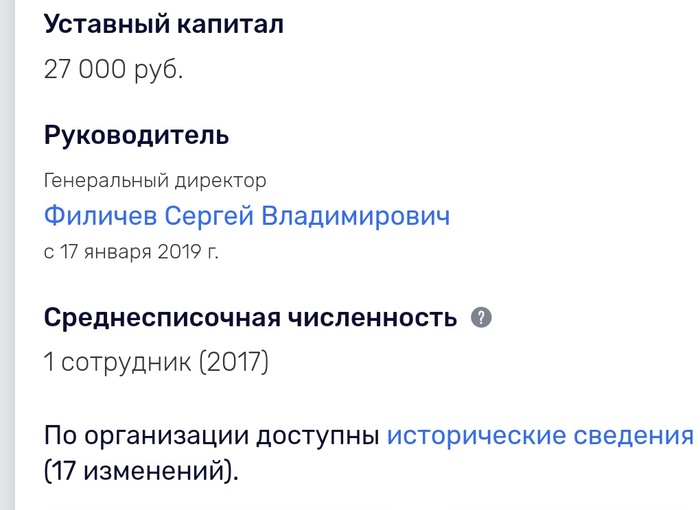Click the 1 сотрудник text
The height and width of the screenshot is (510, 700).
[x=117, y=363]
